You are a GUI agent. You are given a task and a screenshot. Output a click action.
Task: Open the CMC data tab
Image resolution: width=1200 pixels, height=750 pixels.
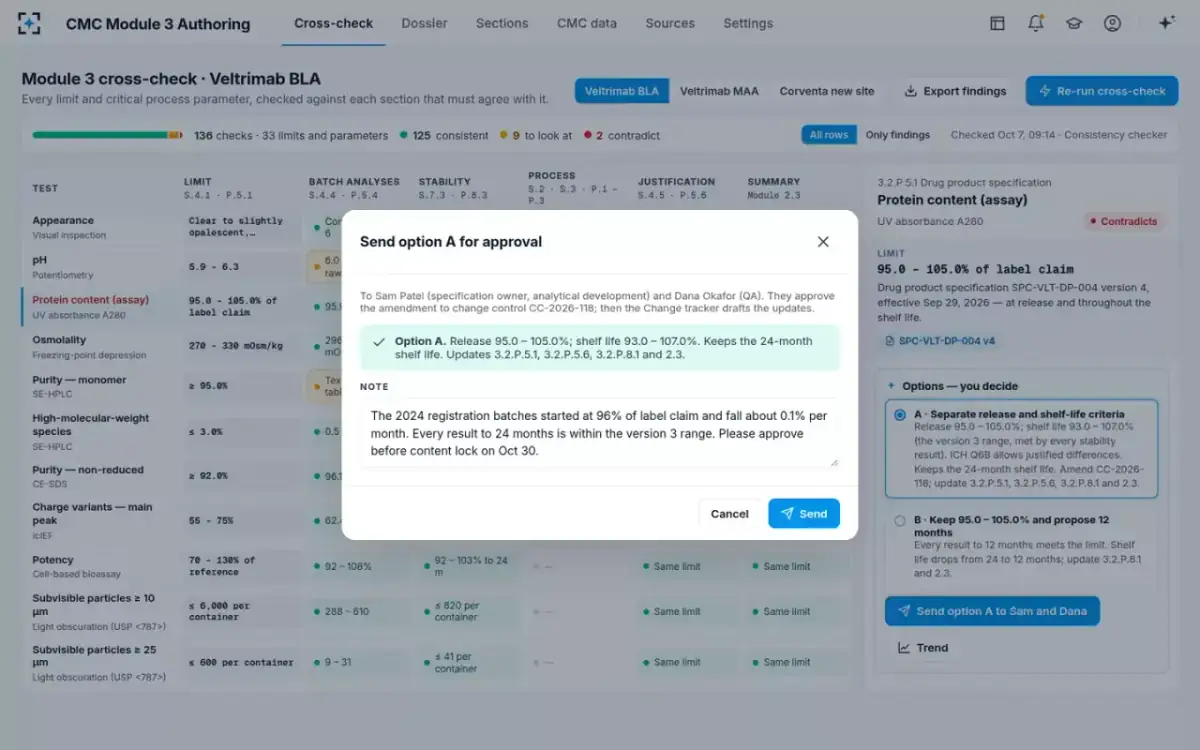[587, 23]
